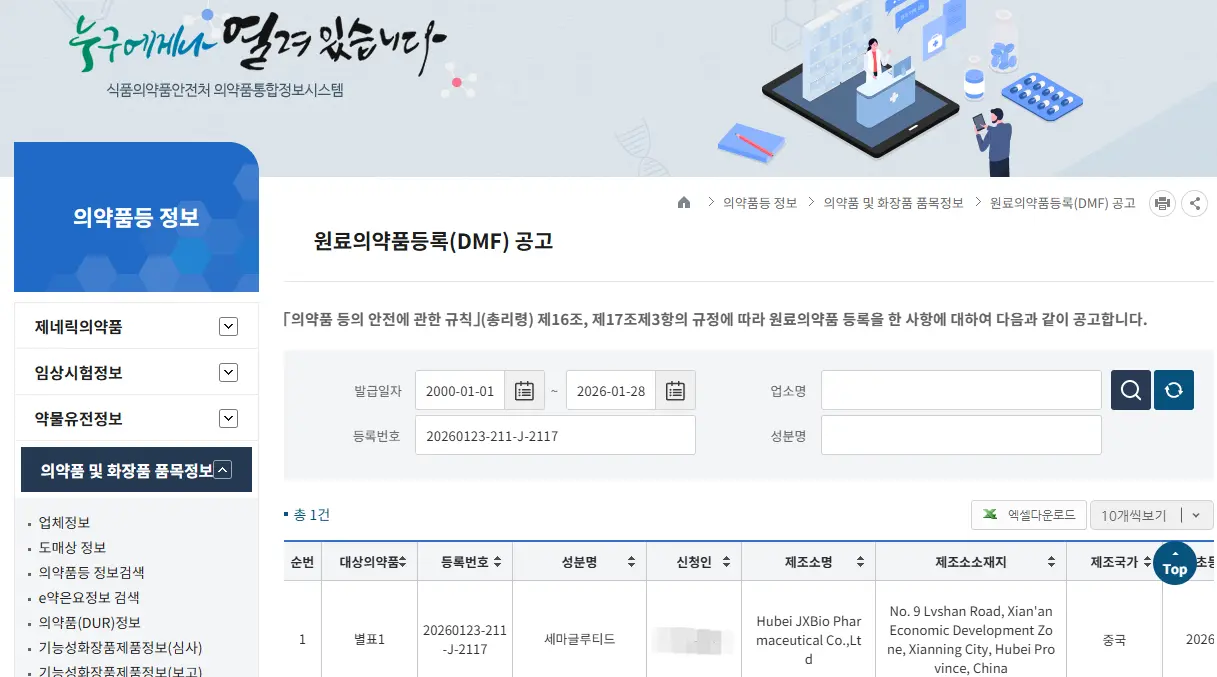Click the search magnifier button
1217x677 pixels.
[1131, 390]
